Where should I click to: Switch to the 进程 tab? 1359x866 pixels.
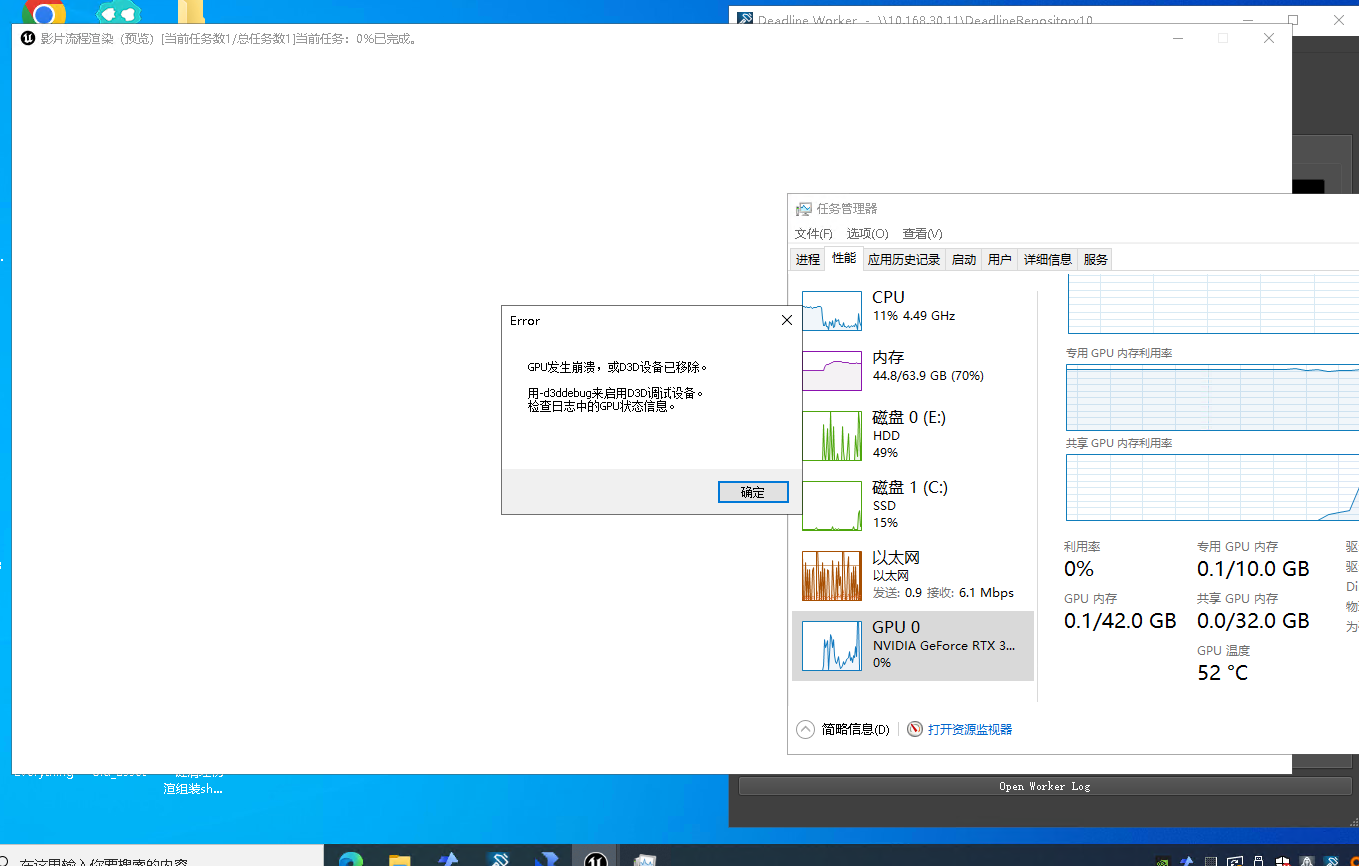(x=808, y=259)
